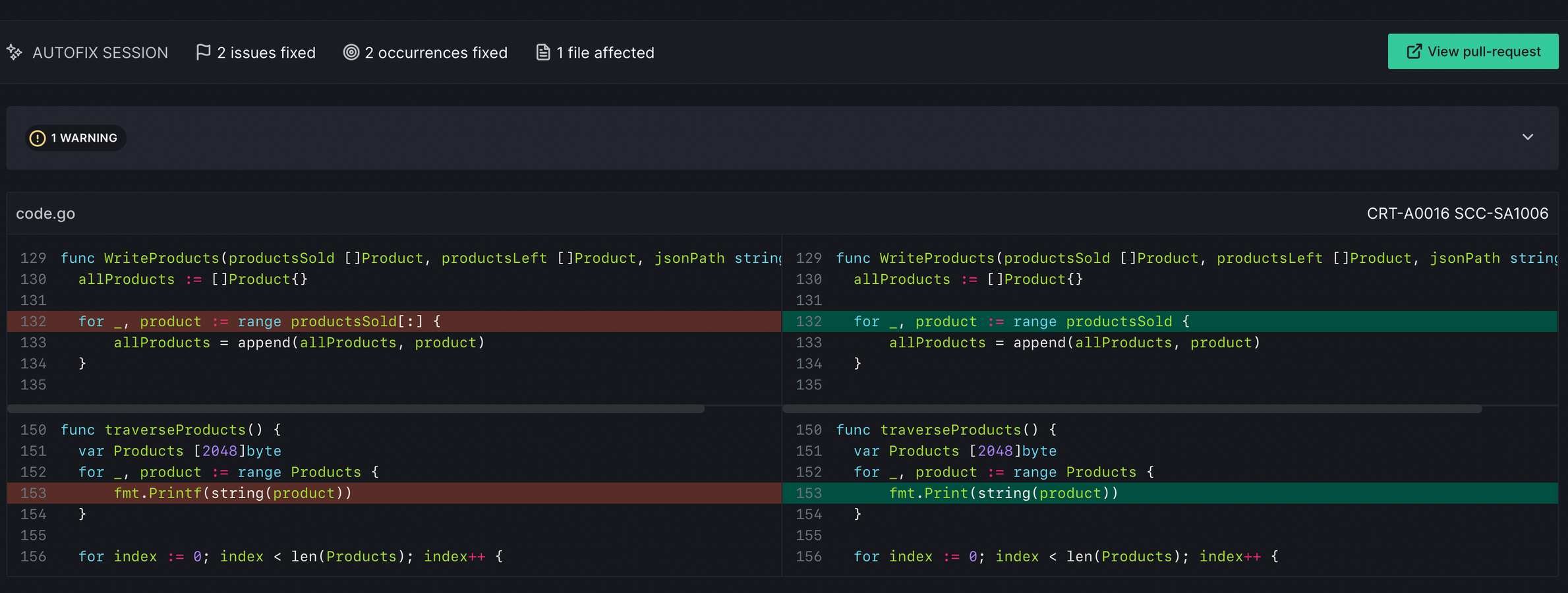Click added line 132 range productsSold
This screenshot has width=1568, height=593.
point(1170,322)
